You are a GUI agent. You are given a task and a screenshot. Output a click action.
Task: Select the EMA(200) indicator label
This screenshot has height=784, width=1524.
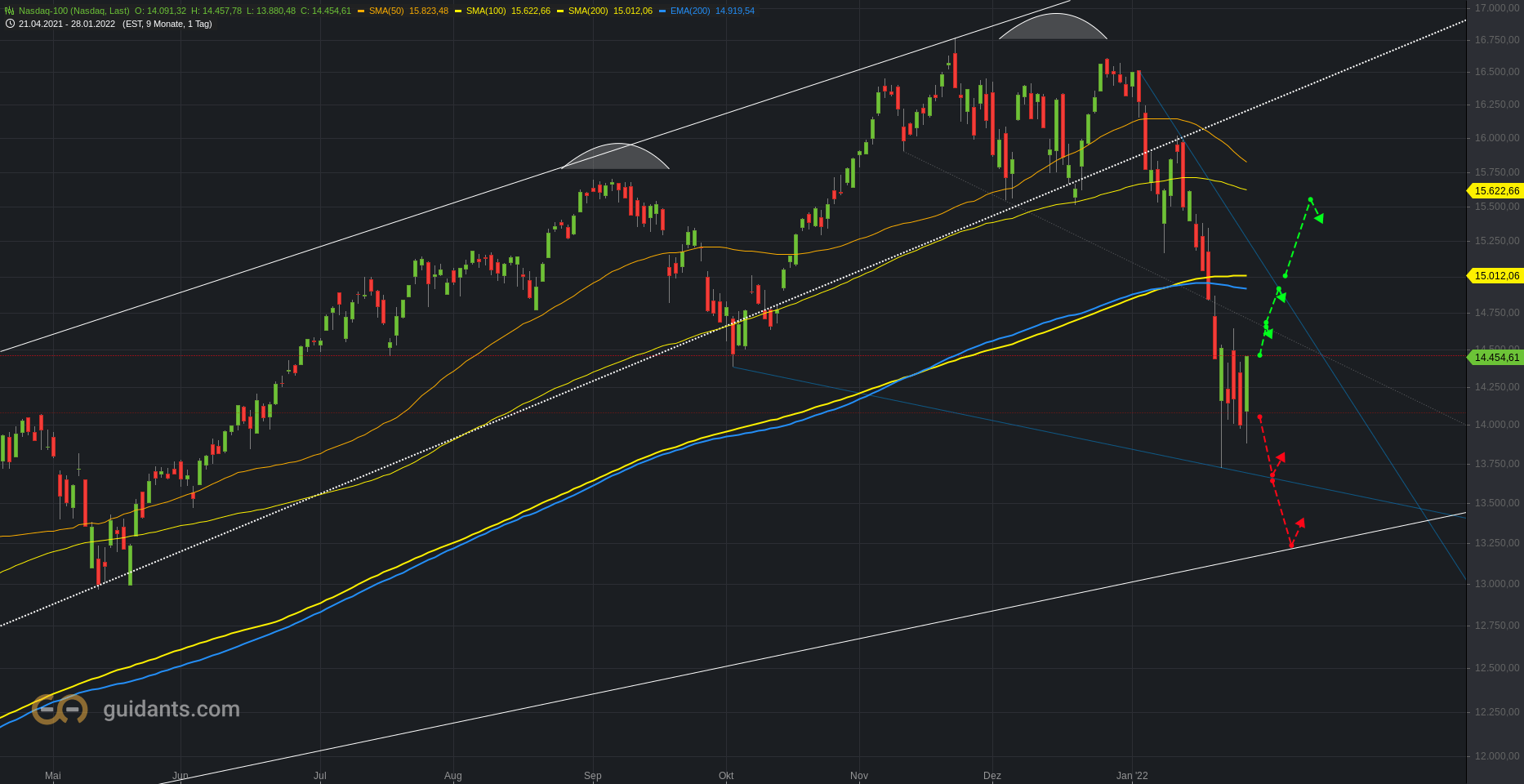[690, 11]
